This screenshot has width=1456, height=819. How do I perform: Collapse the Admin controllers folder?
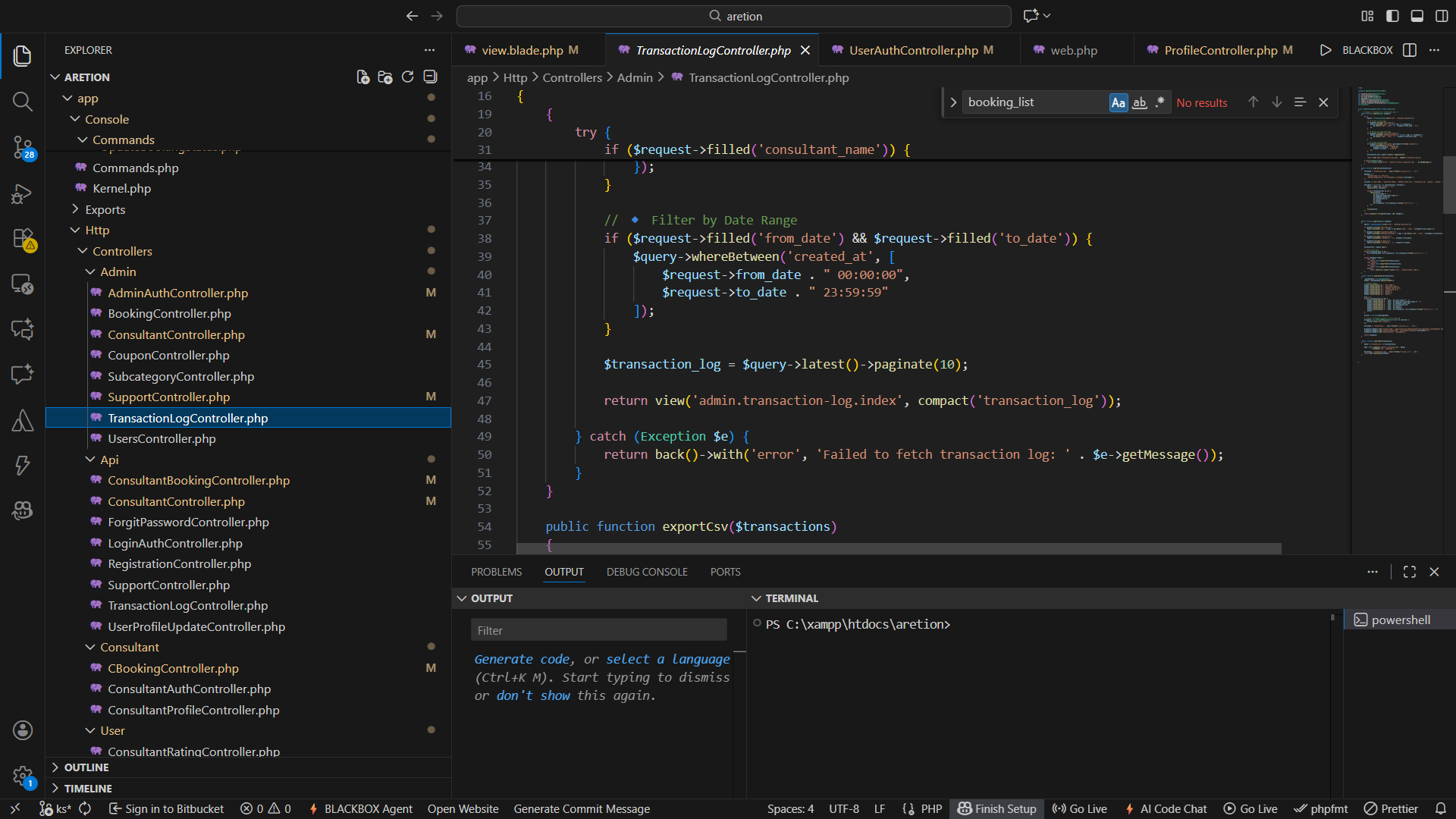click(x=118, y=271)
